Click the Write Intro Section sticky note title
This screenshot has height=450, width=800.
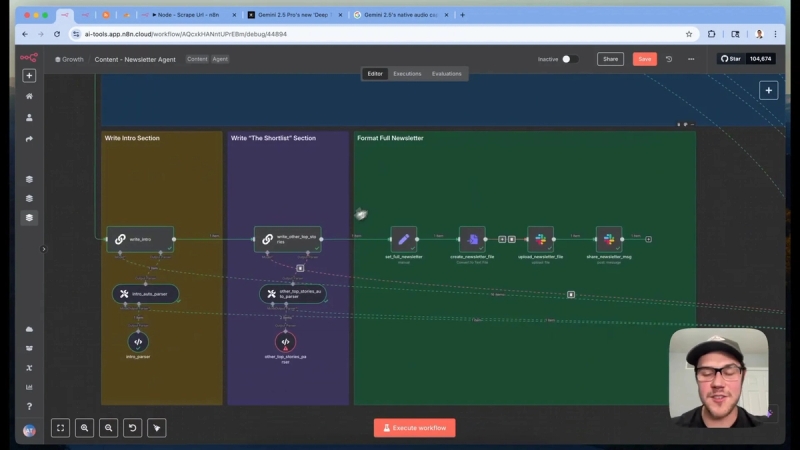(132, 138)
